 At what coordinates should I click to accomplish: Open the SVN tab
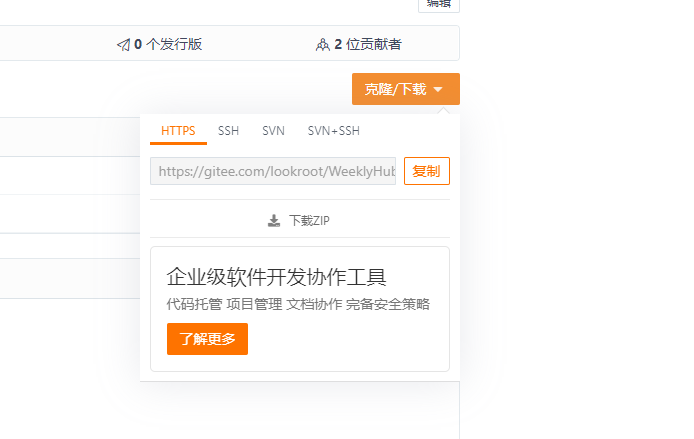coord(273,131)
